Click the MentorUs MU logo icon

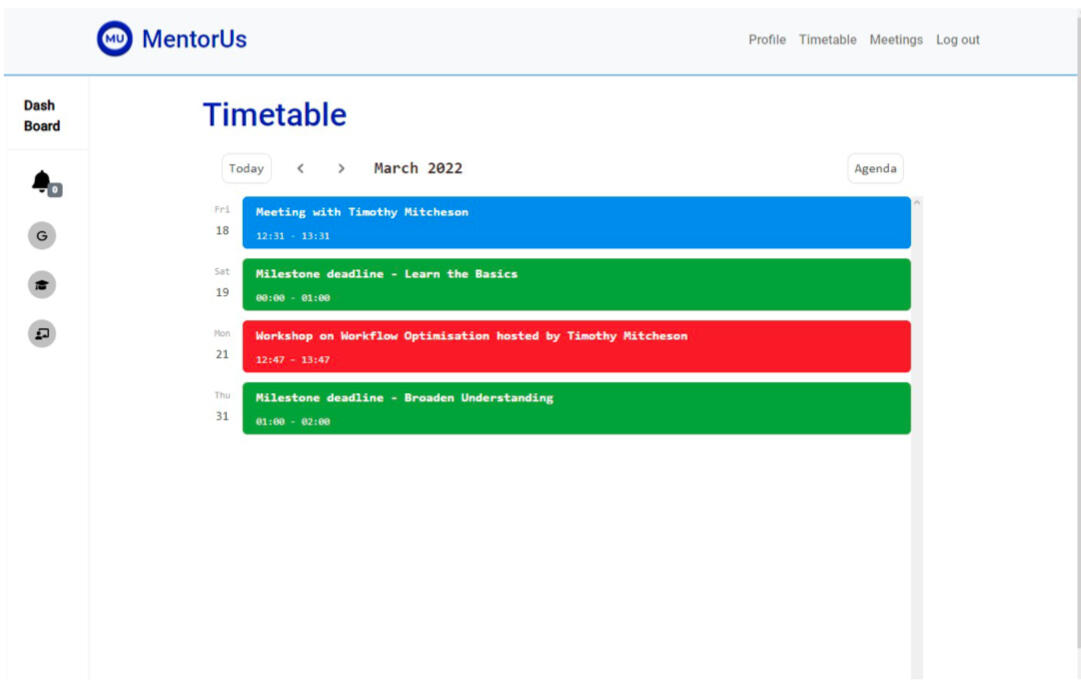coord(114,39)
